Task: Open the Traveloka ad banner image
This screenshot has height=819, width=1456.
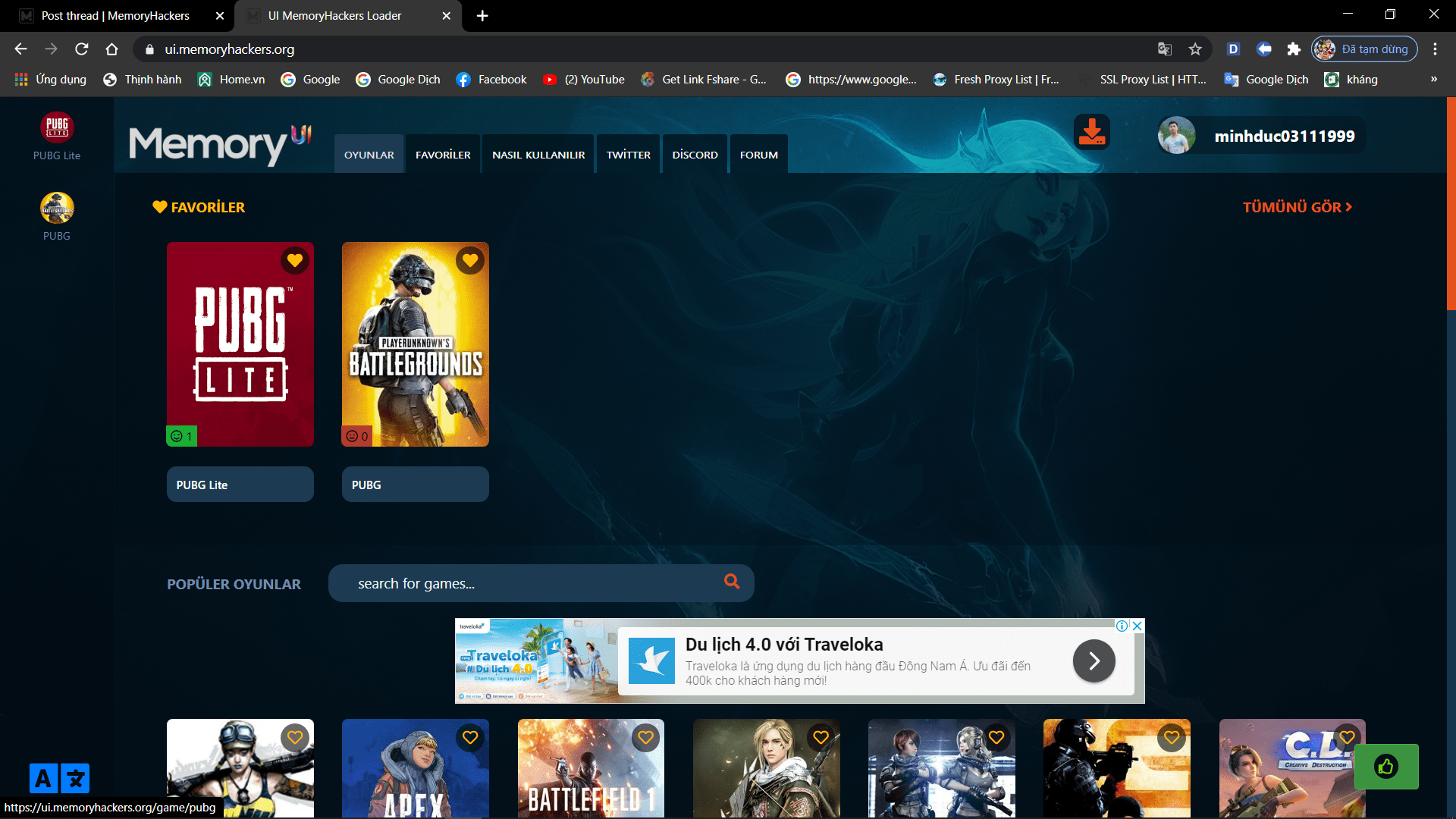Action: 536,661
